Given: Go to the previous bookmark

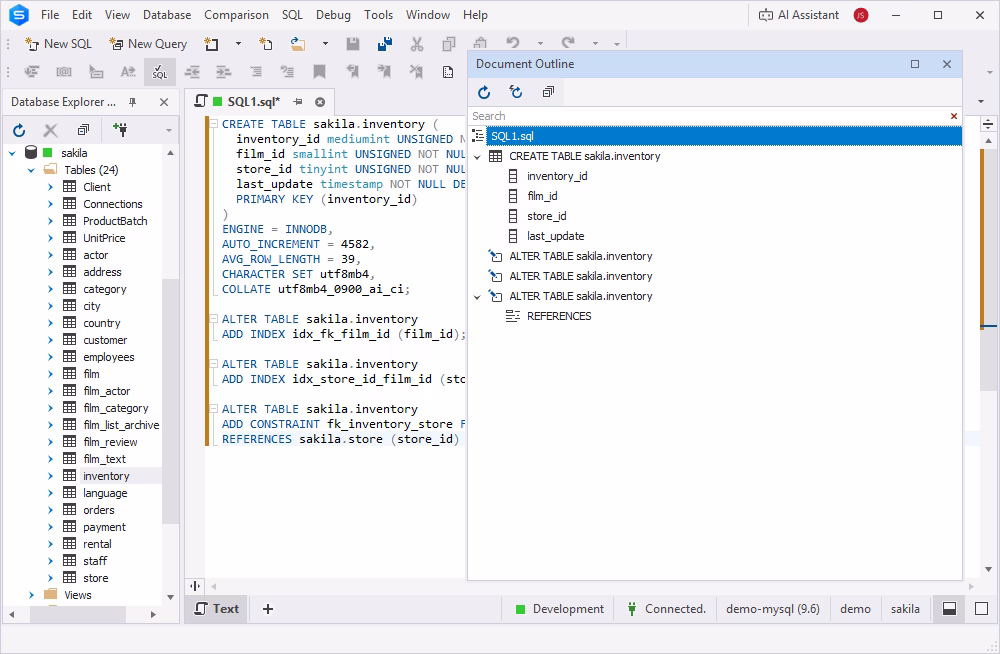Looking at the screenshot, I should point(352,72).
